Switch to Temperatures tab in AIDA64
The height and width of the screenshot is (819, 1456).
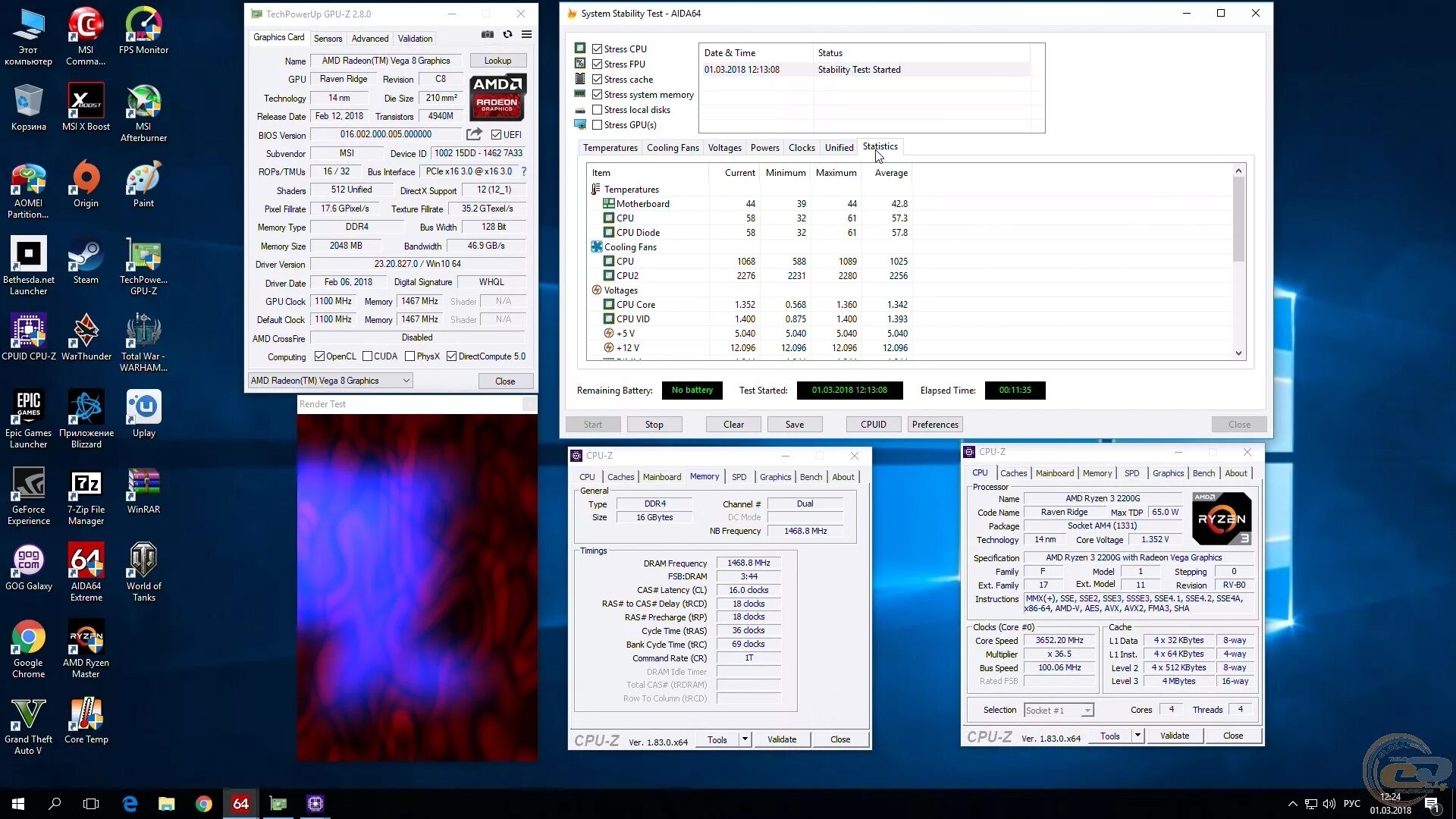point(610,148)
